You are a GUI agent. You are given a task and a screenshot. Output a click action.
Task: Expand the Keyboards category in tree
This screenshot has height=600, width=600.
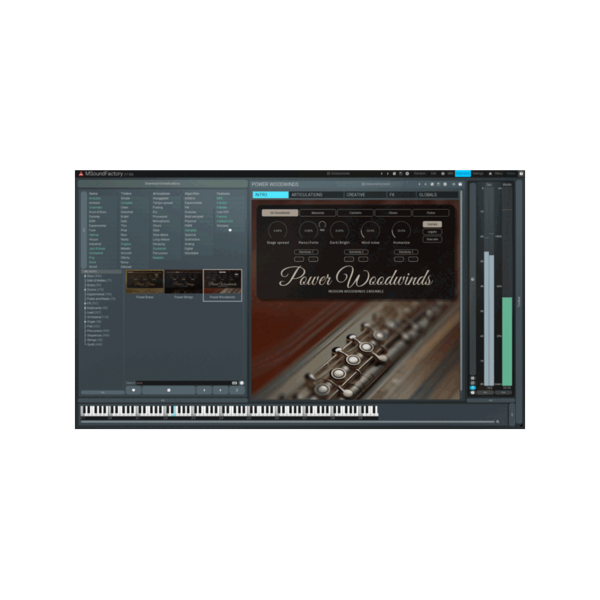(85, 308)
